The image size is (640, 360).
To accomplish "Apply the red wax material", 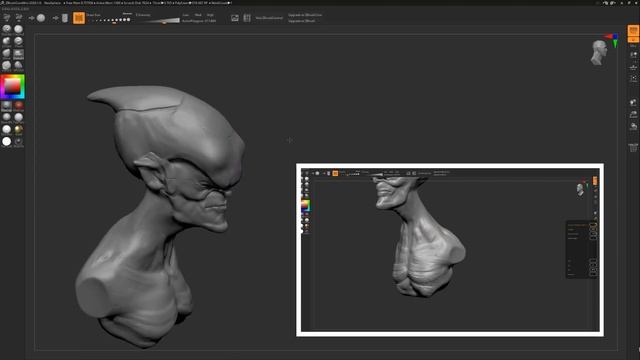I will [x=18, y=106].
